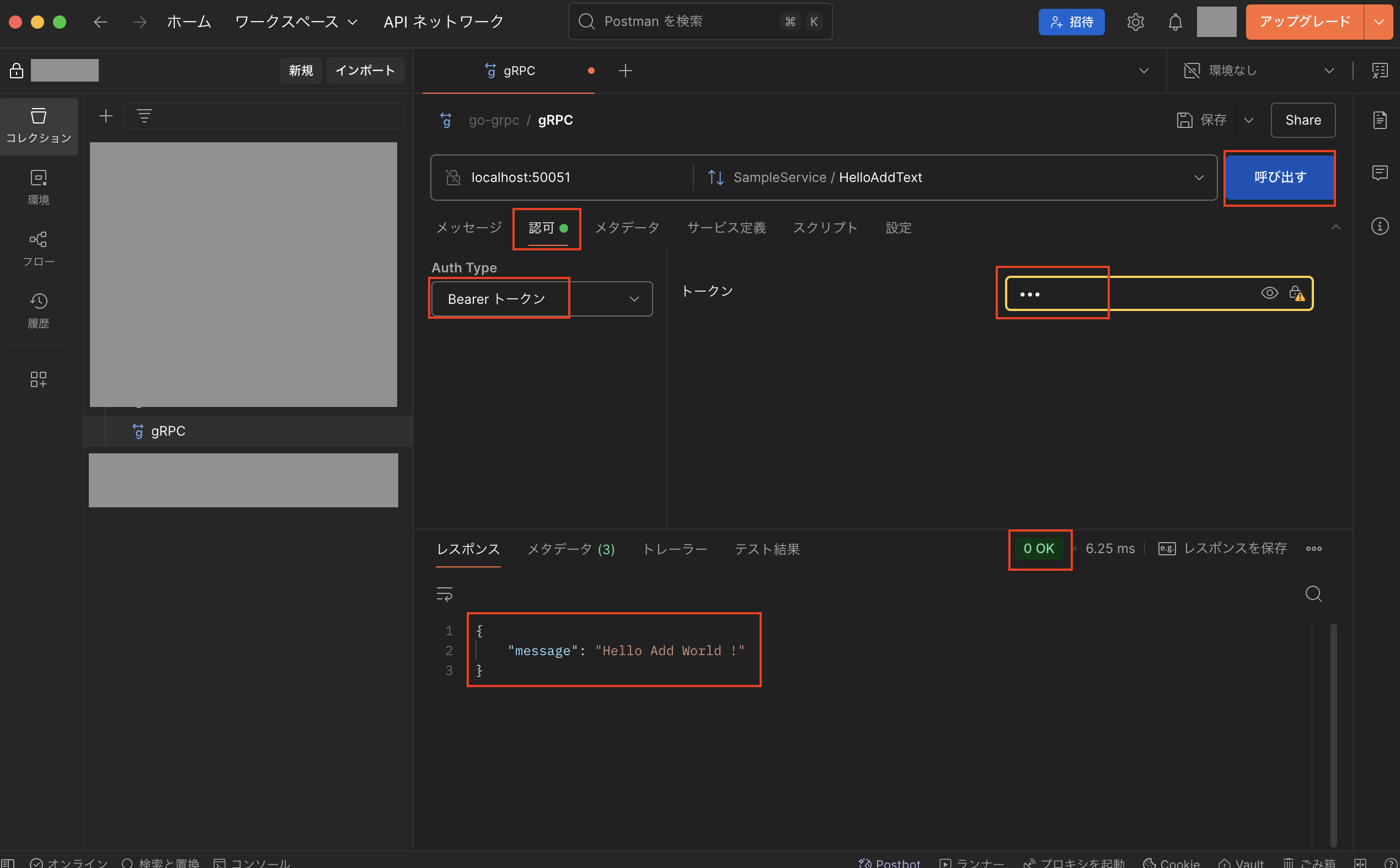The image size is (1400, 868).
Task: Open ランナー in the status bar
Action: tap(971, 863)
